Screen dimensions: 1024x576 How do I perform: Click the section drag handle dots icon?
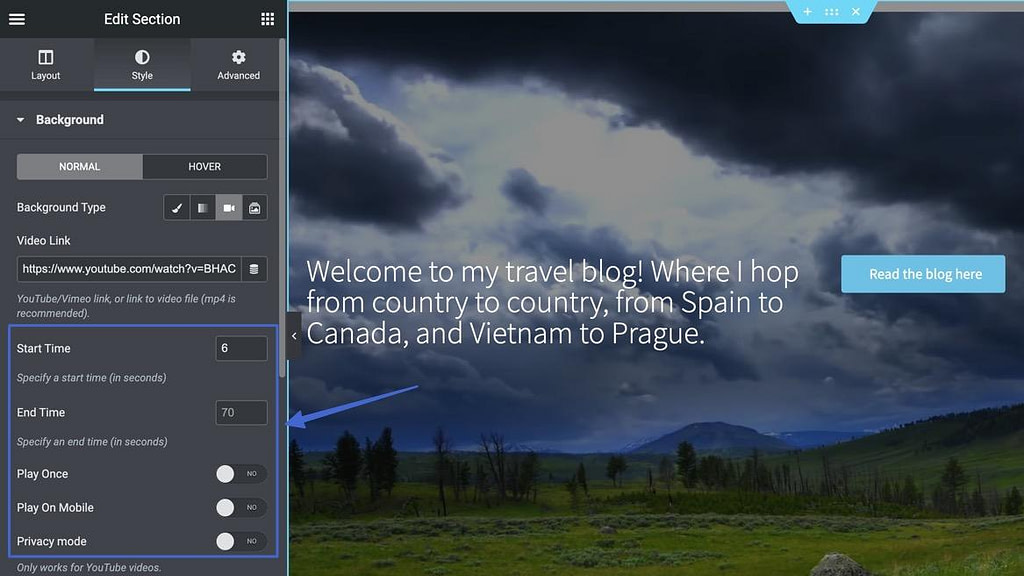[833, 12]
